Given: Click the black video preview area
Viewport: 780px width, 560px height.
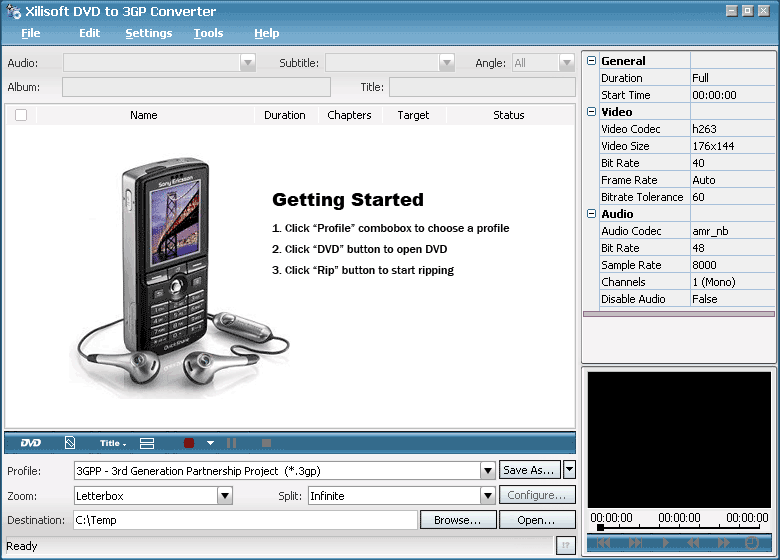Looking at the screenshot, I should 679,440.
